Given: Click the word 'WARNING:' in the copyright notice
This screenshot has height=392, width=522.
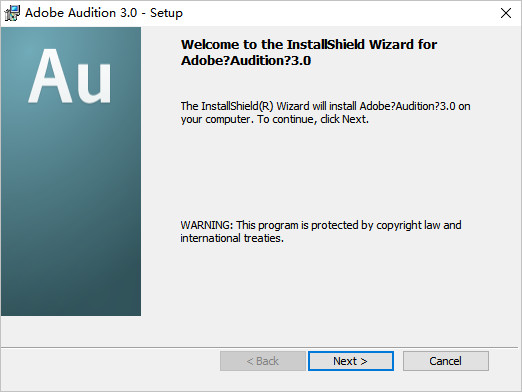Looking at the screenshot, I should point(207,225).
